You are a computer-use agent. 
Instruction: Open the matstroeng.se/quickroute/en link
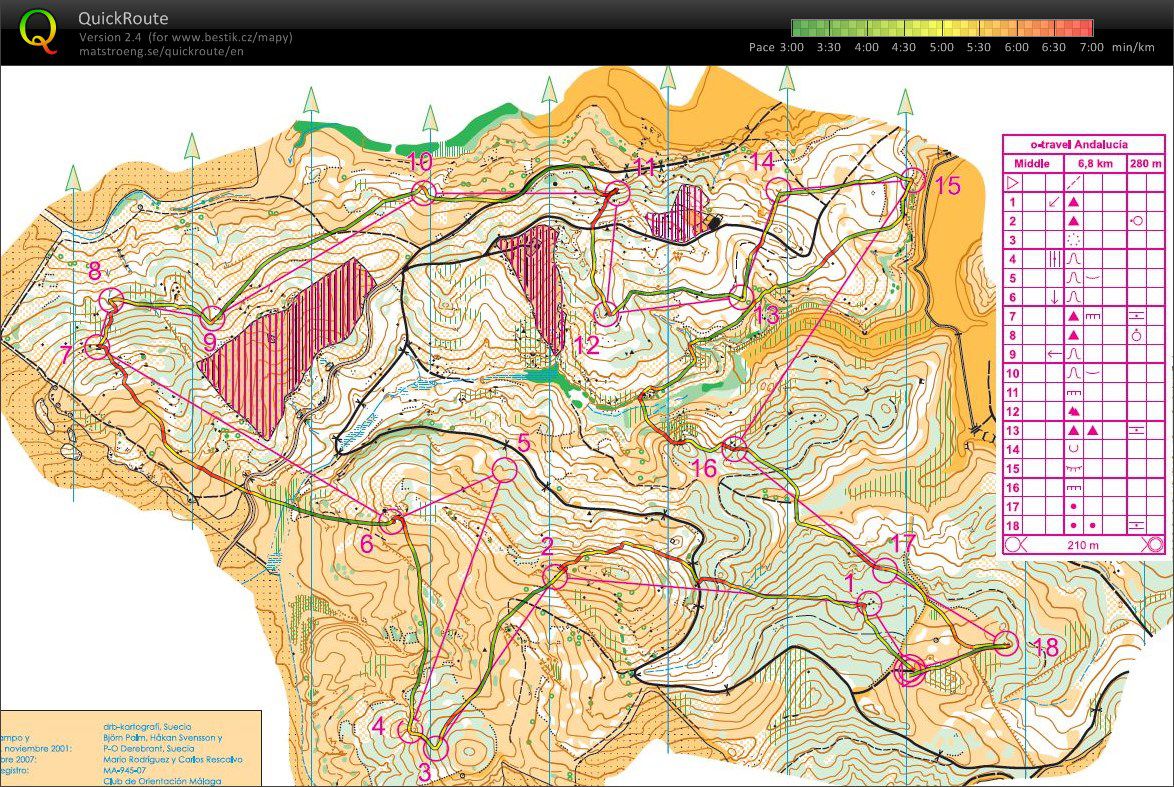[161, 51]
